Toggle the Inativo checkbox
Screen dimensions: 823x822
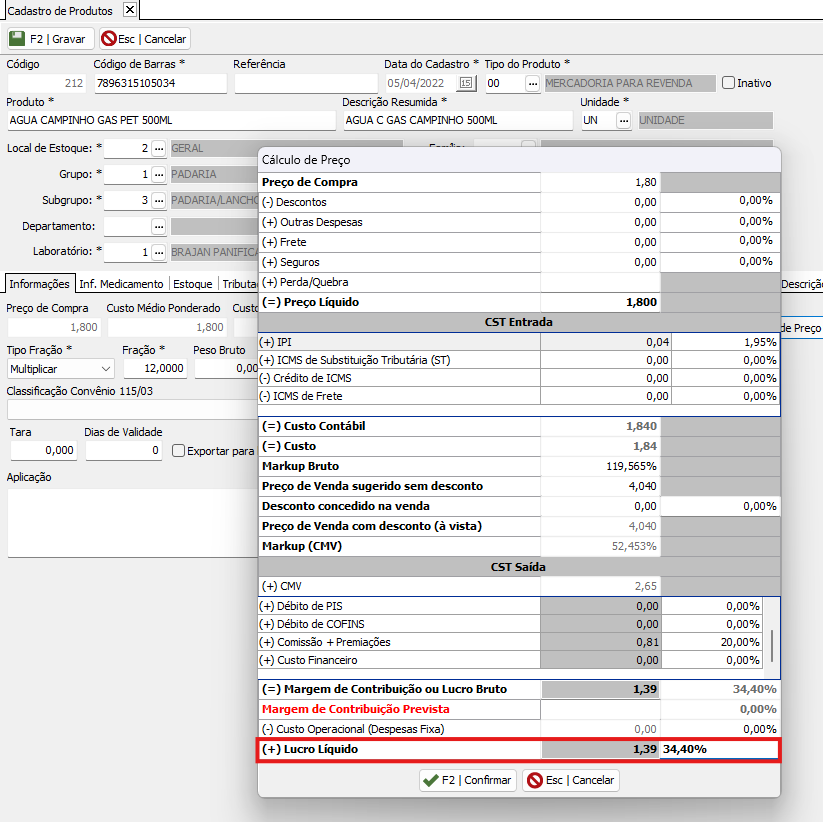(x=728, y=83)
